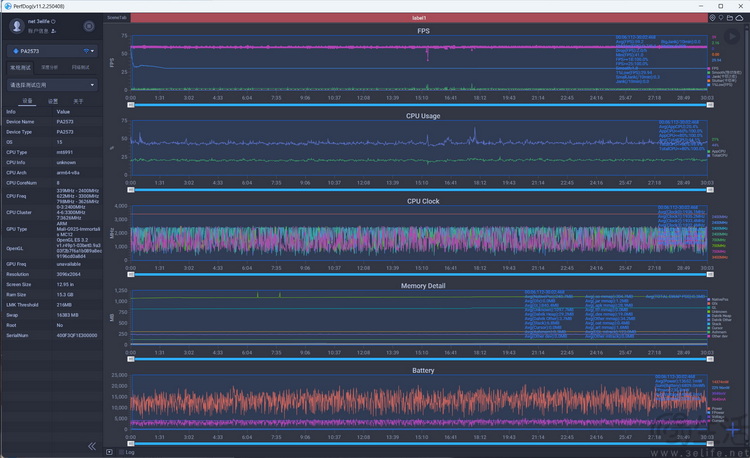
Task: Open the select test application dropdown
Action: point(52,85)
